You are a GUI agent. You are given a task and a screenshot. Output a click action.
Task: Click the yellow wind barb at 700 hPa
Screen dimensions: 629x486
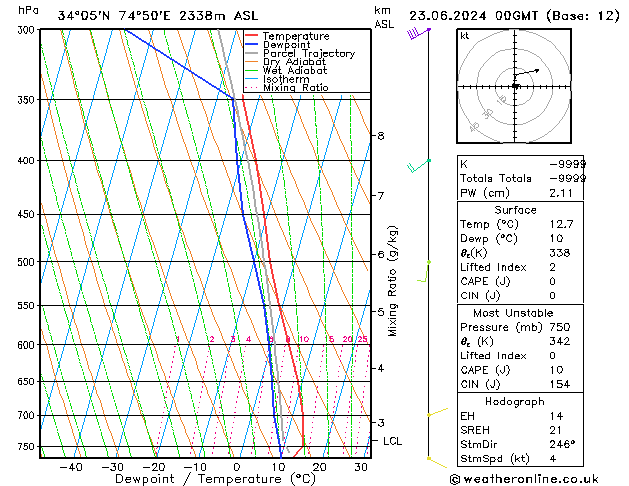click(x=437, y=412)
